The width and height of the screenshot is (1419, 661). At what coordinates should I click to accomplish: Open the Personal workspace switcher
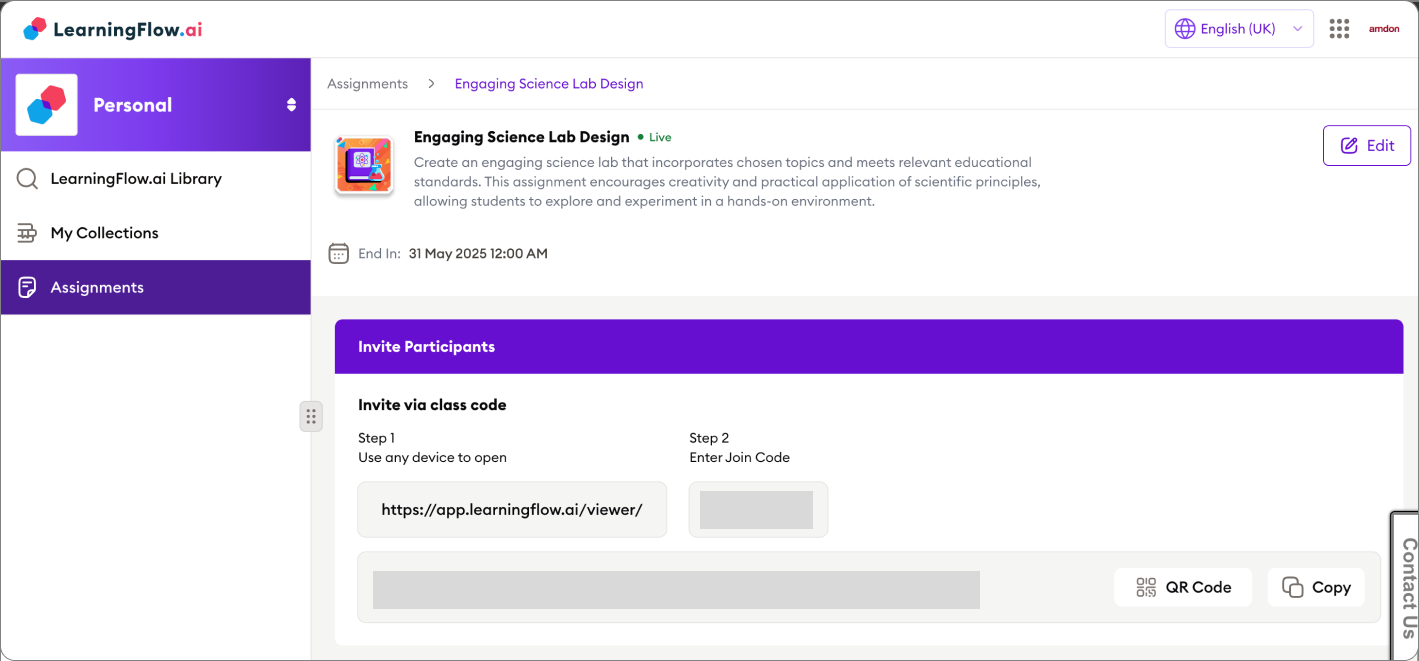pos(291,104)
